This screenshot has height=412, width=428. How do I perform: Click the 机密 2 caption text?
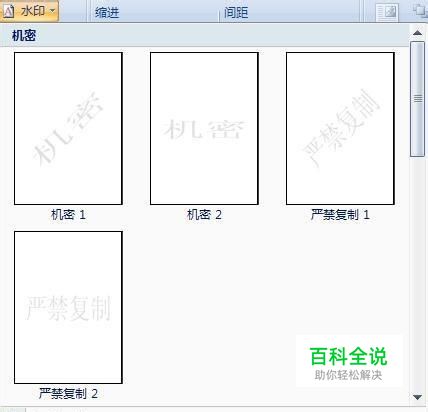coord(204,214)
